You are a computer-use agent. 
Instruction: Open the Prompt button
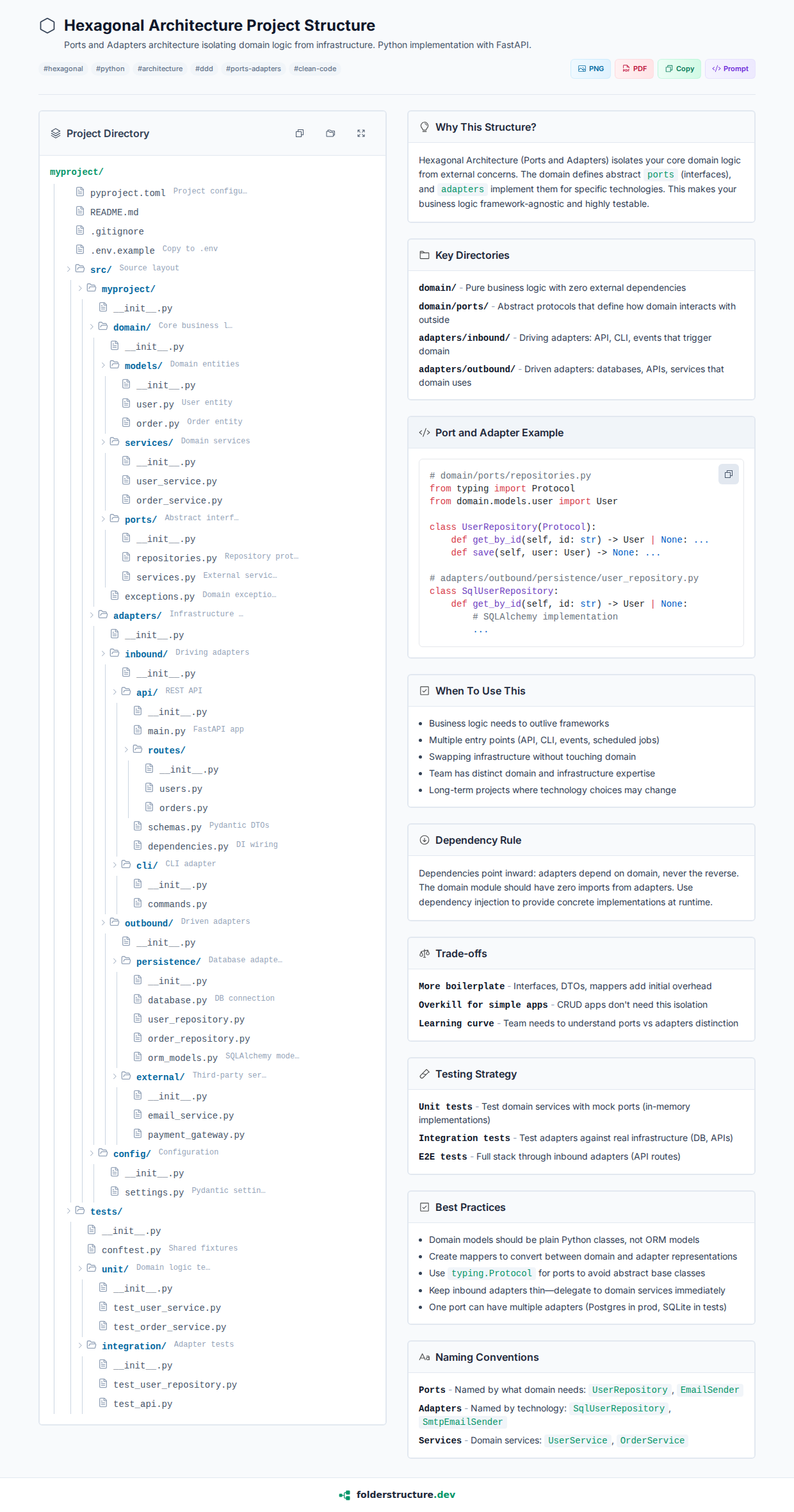(730, 69)
